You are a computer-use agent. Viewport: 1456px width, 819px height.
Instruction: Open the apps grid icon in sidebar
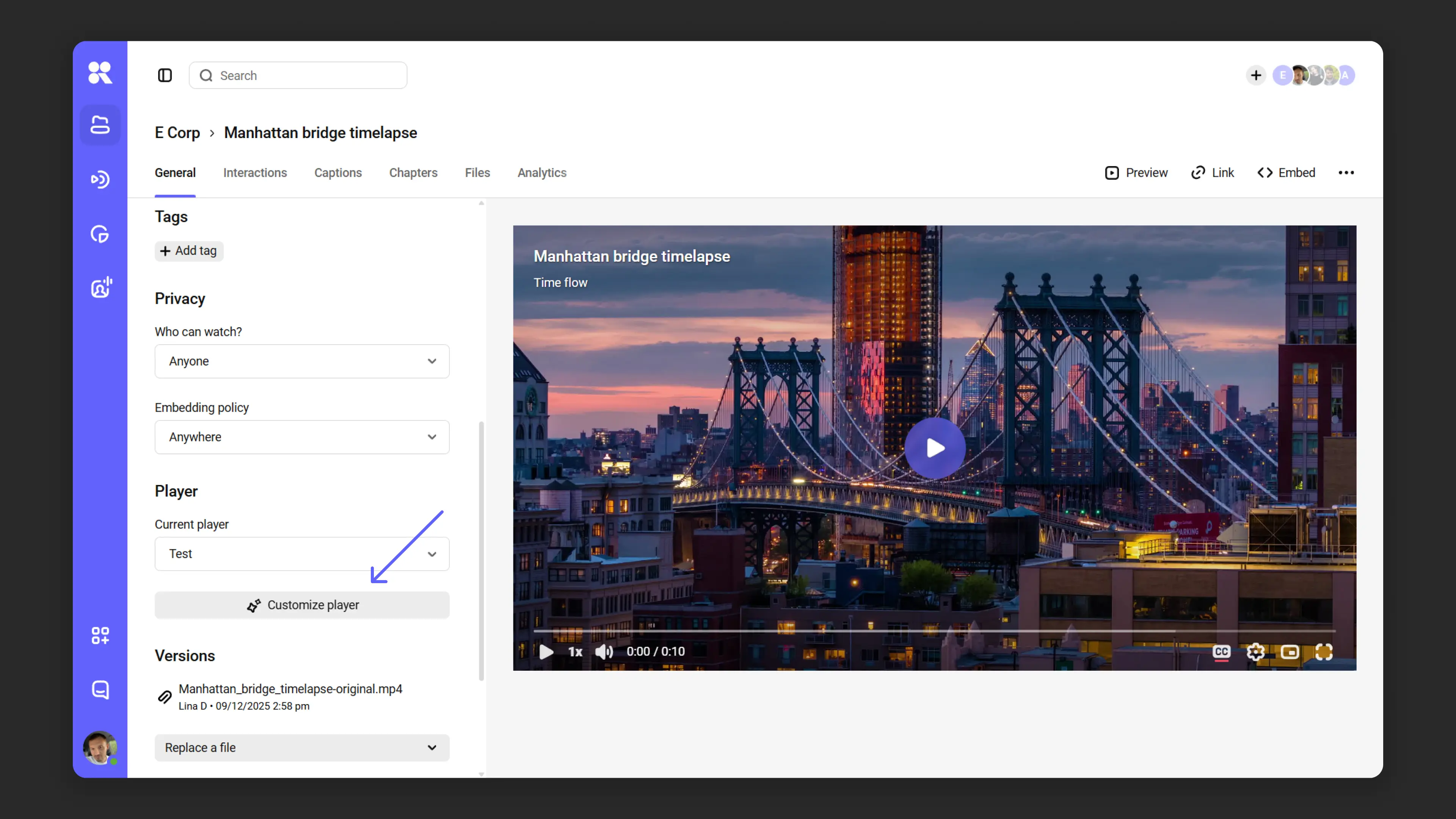pos(100,635)
